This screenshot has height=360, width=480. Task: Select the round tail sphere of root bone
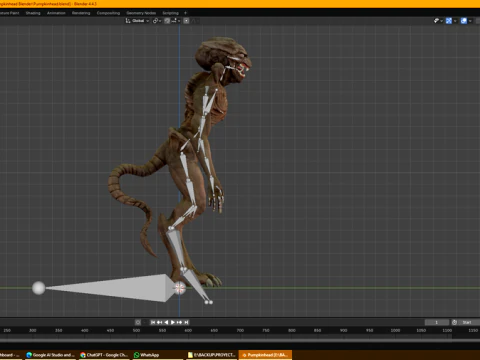click(x=38, y=288)
